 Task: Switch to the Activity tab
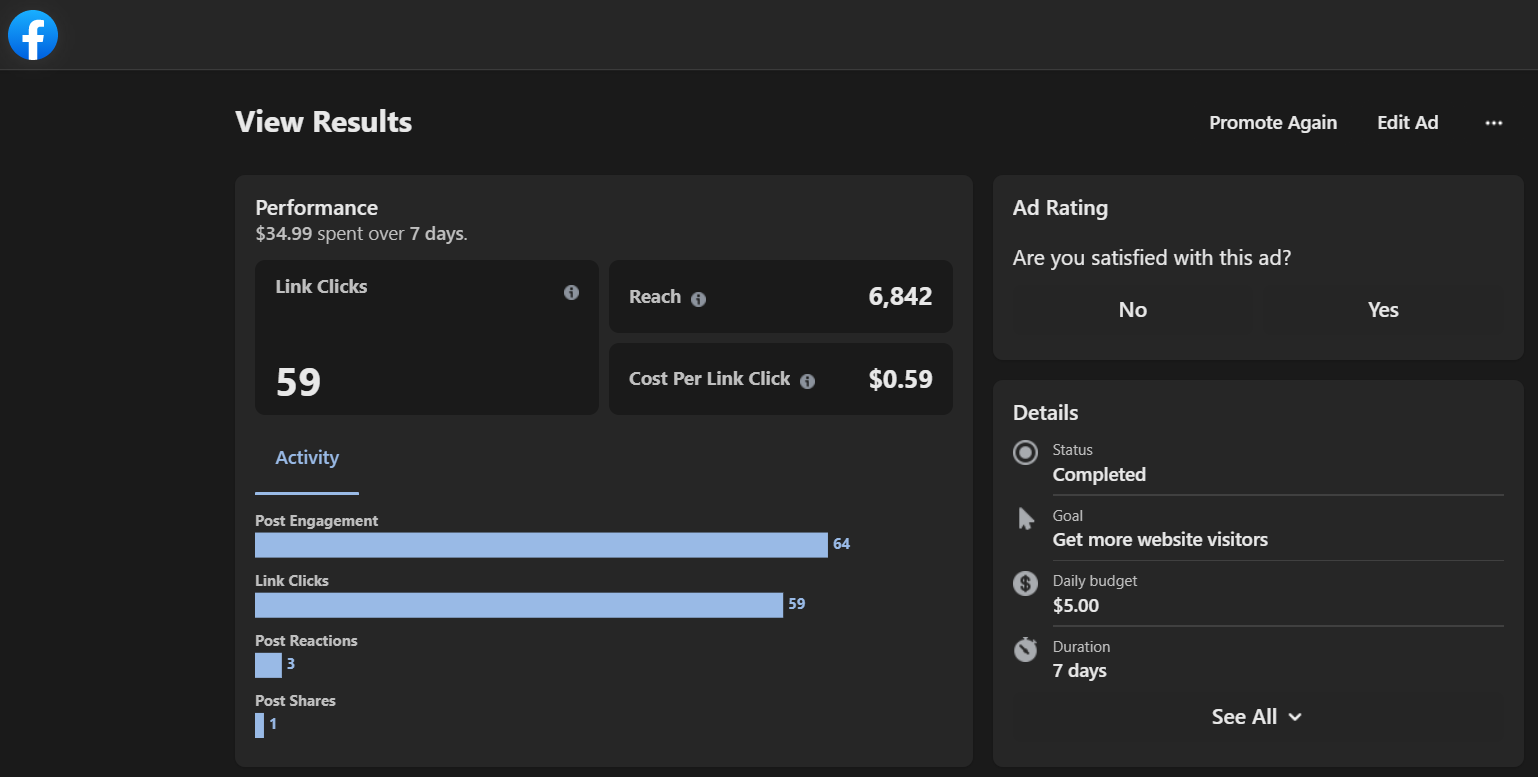(307, 458)
